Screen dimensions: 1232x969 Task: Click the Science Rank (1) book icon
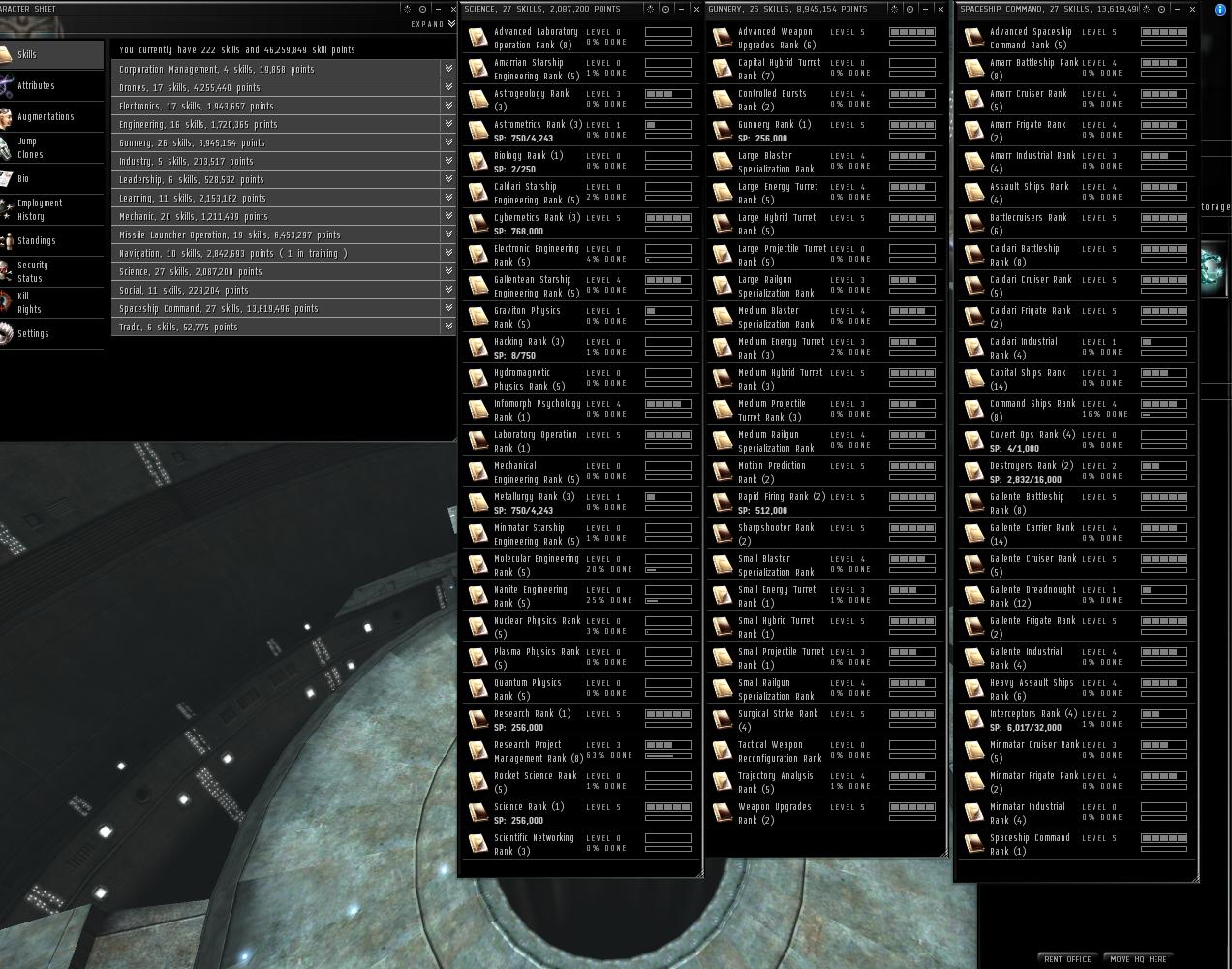point(477,813)
